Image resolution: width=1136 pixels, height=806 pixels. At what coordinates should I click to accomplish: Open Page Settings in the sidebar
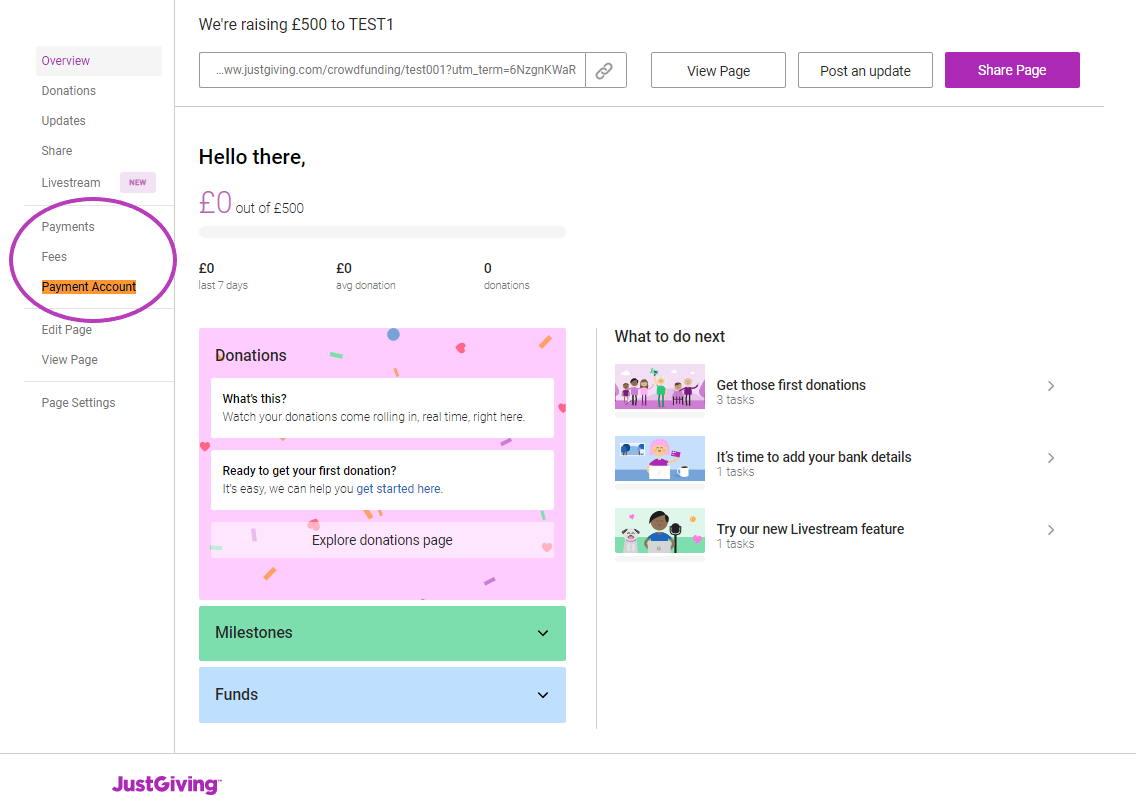point(78,403)
